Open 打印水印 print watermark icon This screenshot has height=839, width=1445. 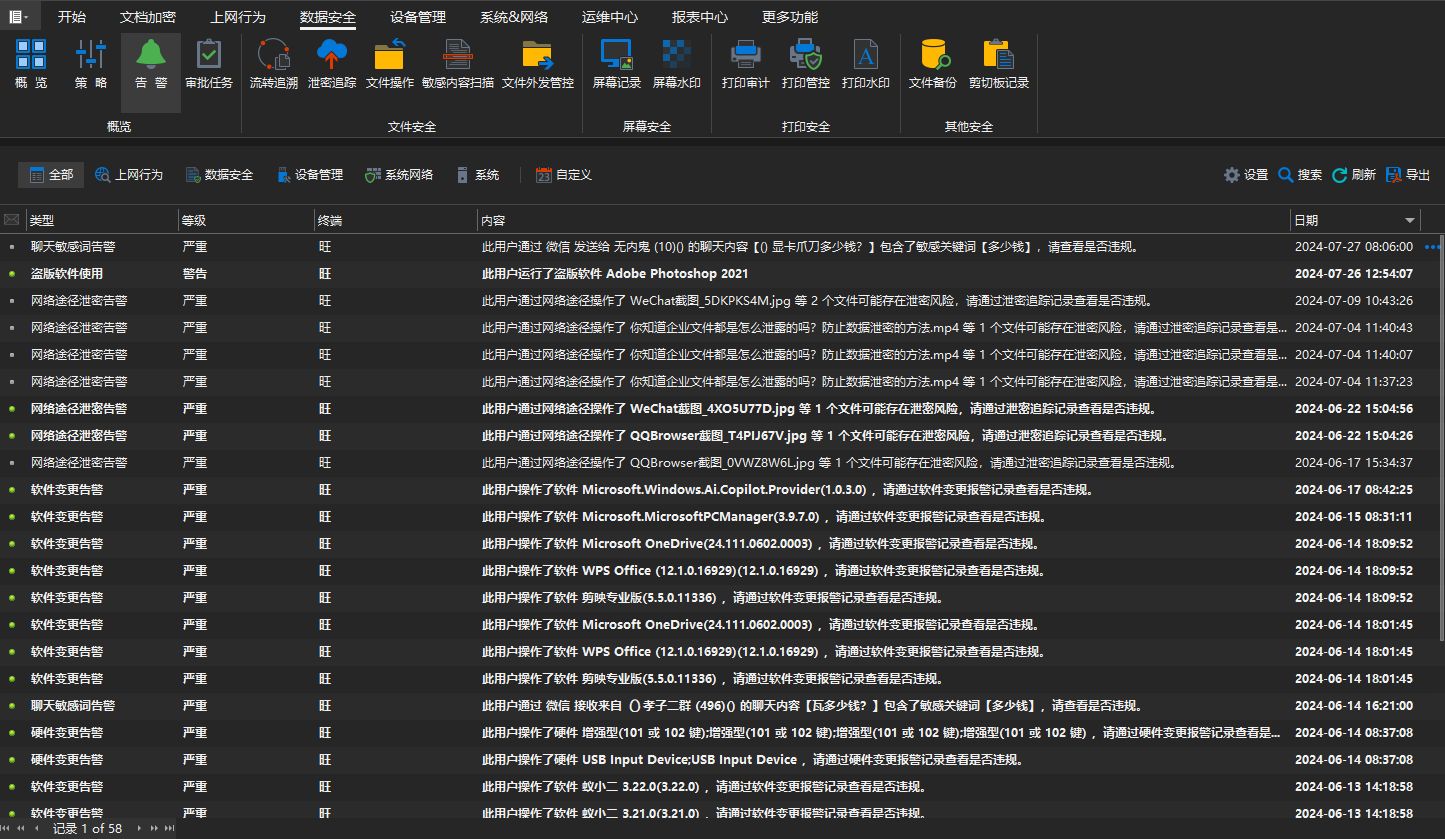866,66
